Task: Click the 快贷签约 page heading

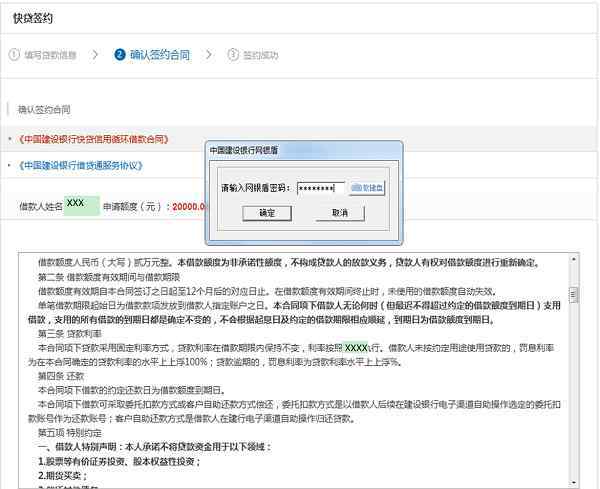Action: (33, 18)
